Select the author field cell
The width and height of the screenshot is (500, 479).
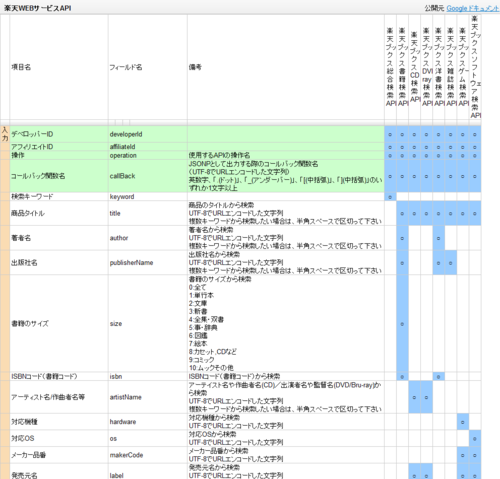click(x=148, y=238)
